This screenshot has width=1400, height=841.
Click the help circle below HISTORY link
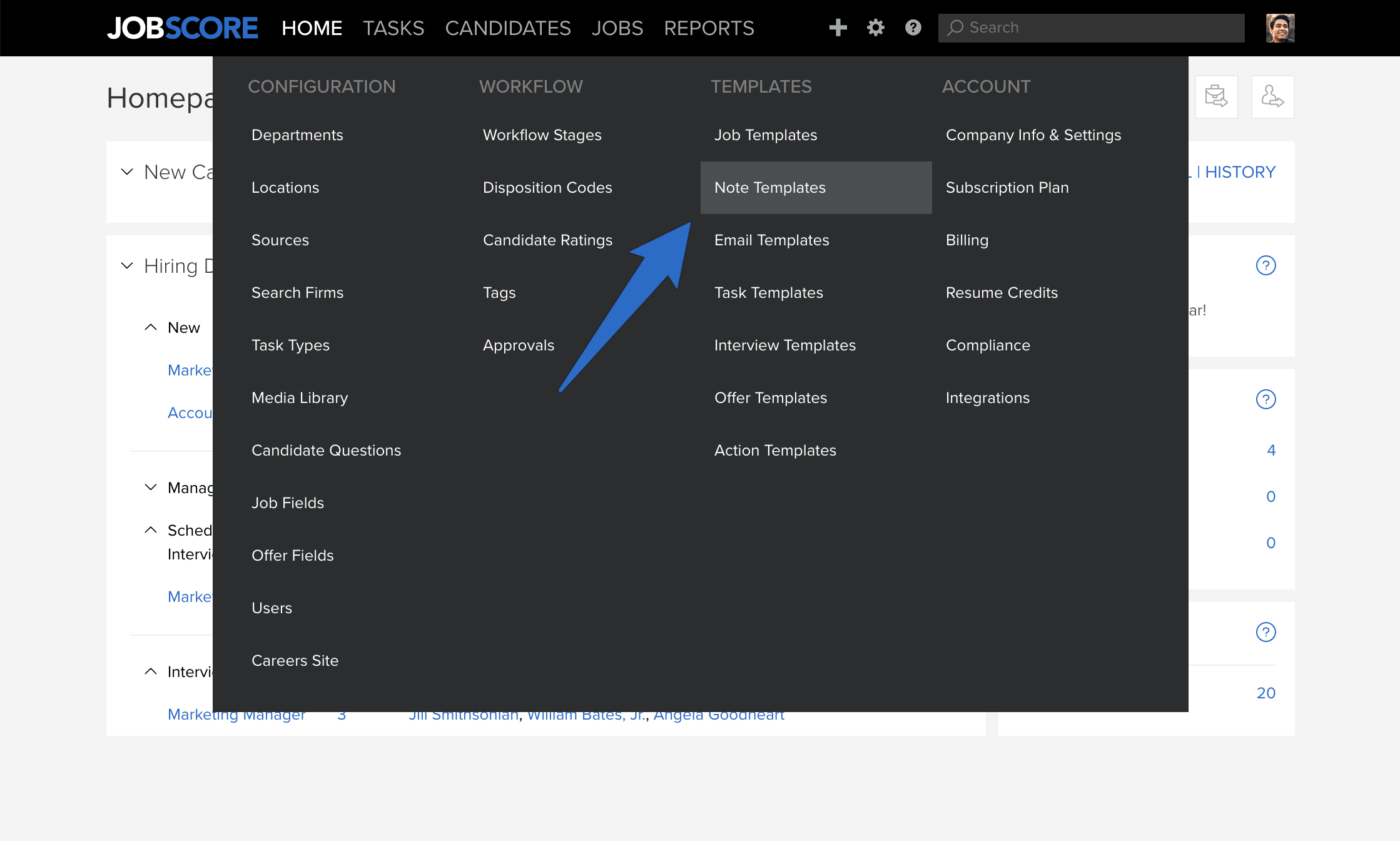coord(1266,265)
